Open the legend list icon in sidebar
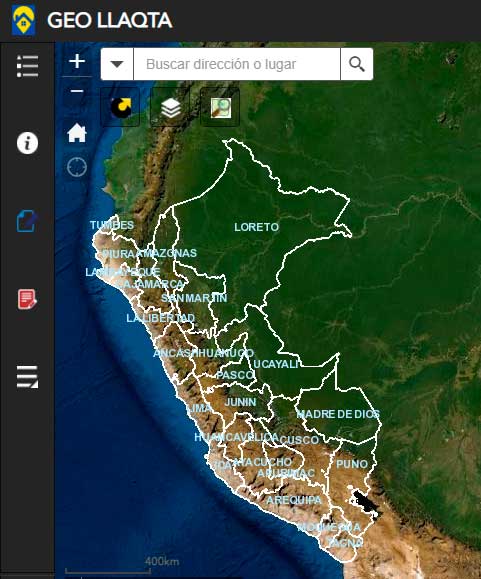Viewport: 481px width, 579px height. coord(27,66)
